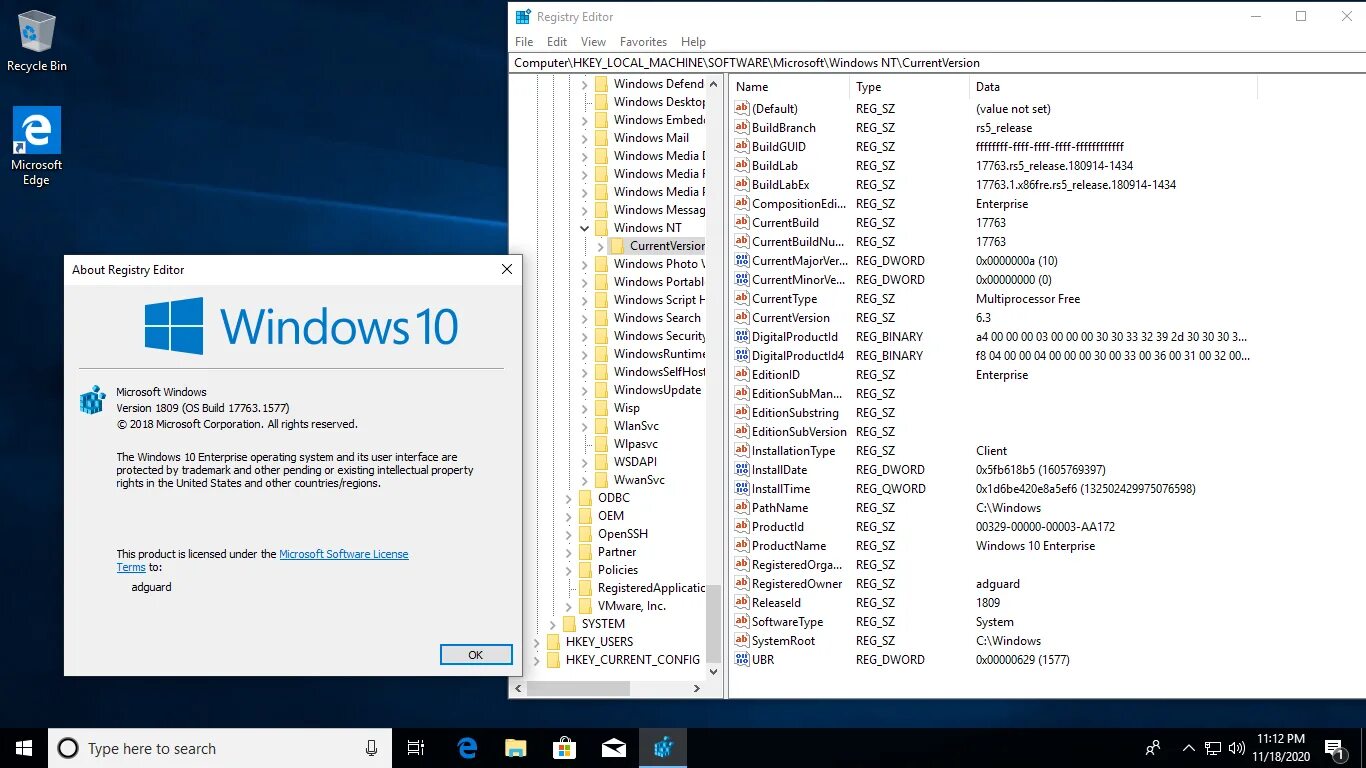
Task: Select the BuildBranch string value icon
Action: tap(742, 128)
